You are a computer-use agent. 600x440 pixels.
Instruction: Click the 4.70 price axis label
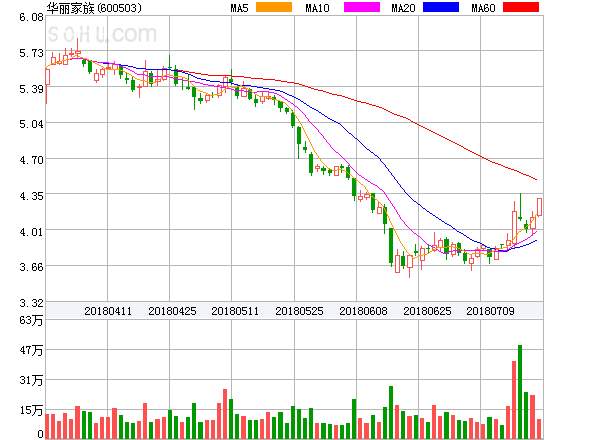coord(31,160)
